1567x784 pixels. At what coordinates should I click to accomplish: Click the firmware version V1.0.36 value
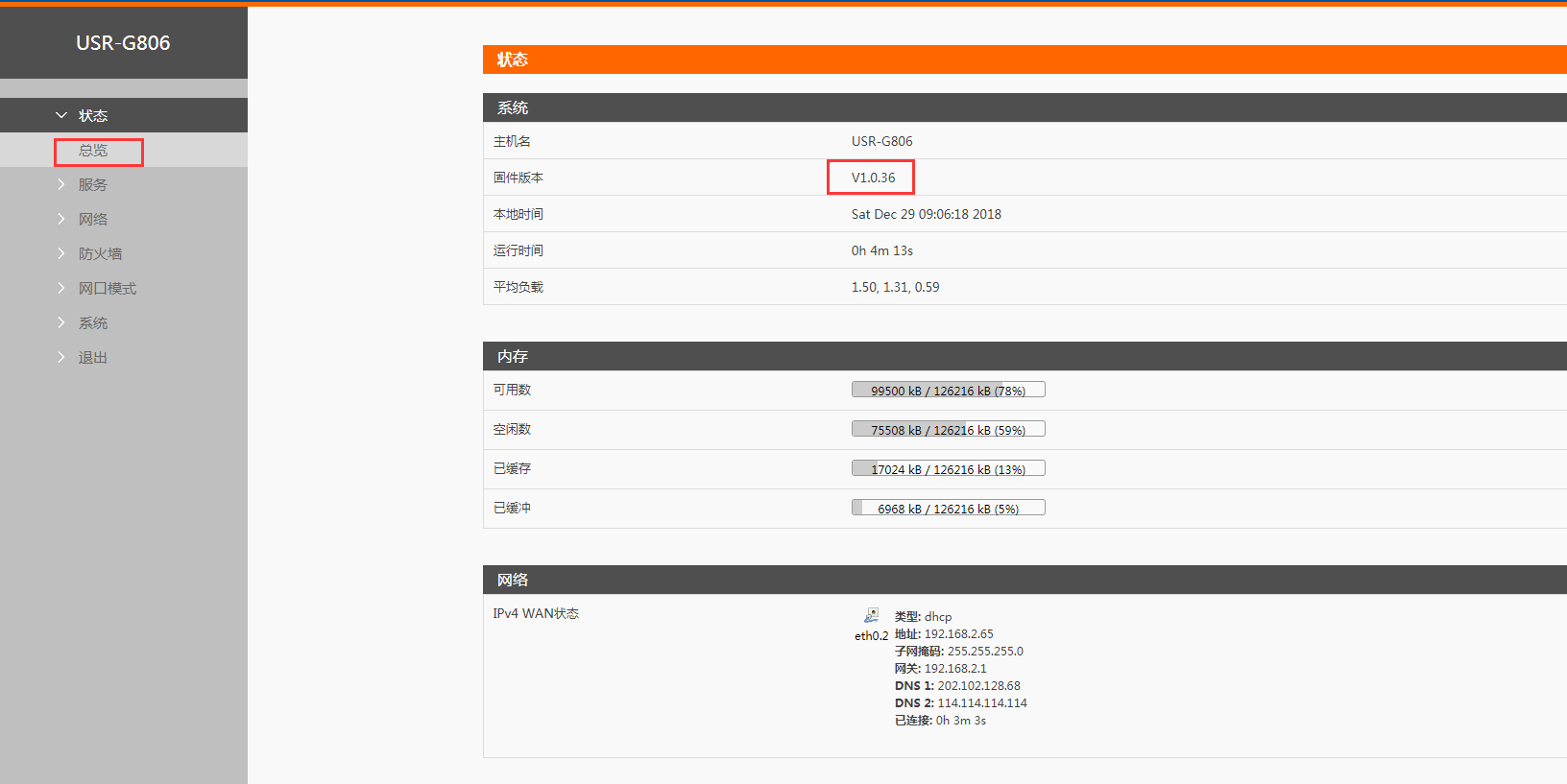coord(873,178)
